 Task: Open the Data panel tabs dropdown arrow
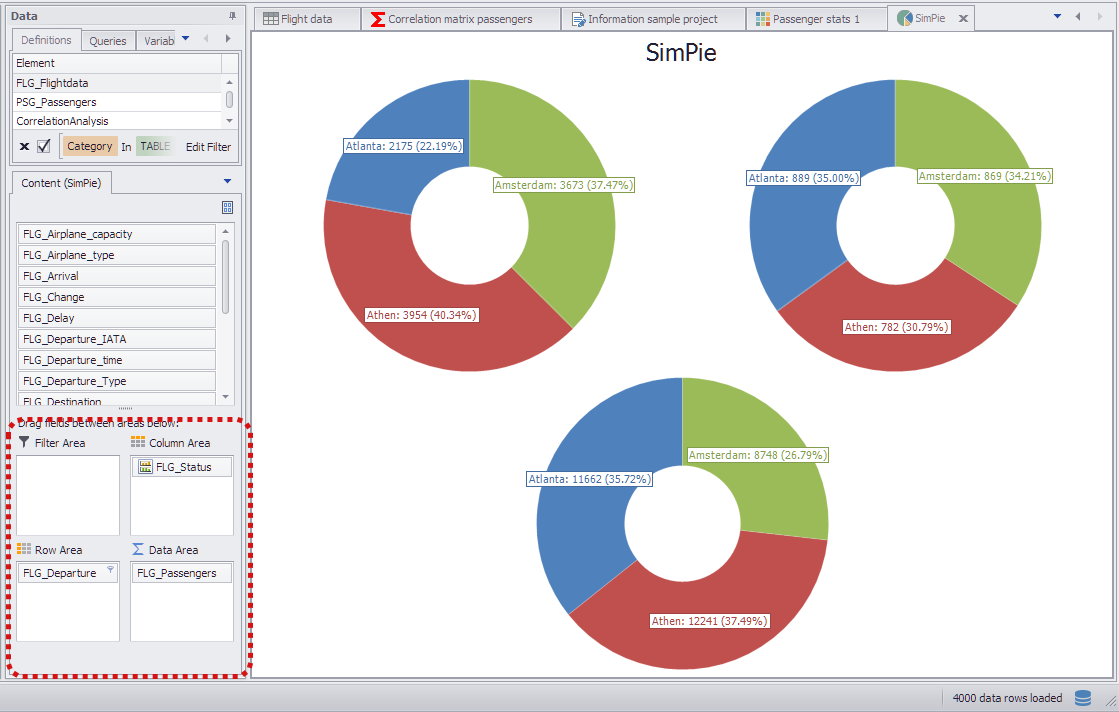pos(185,39)
